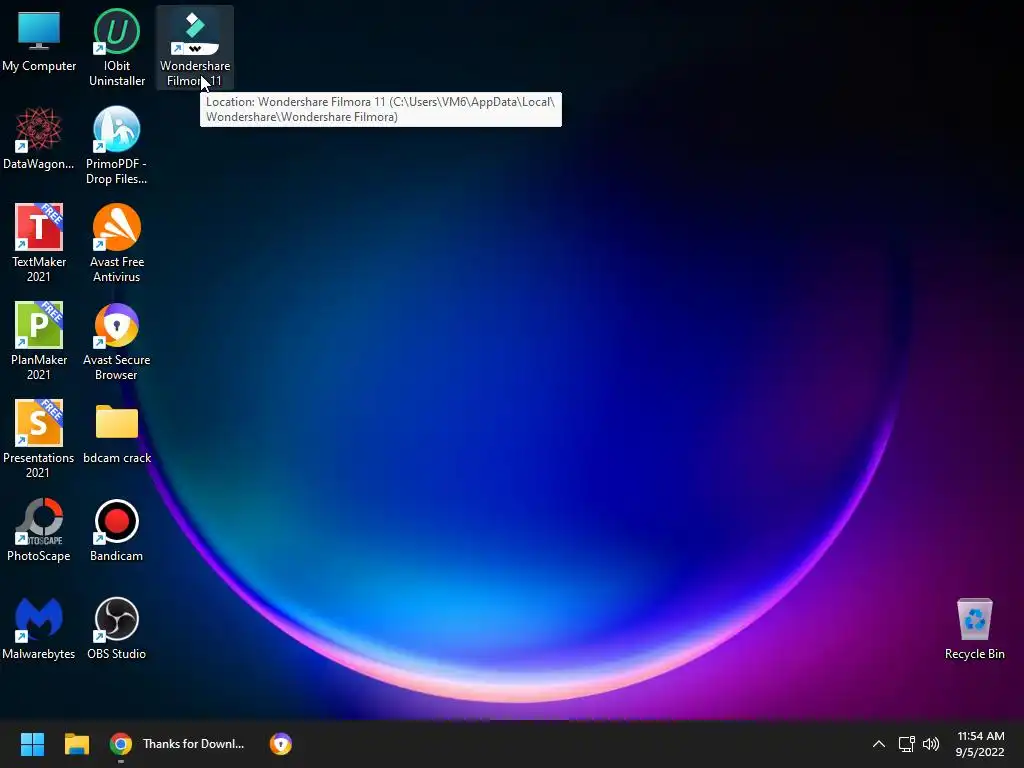The width and height of the screenshot is (1024, 768).
Task: Select the DataWagon desktop shortcut
Action: pos(39,138)
